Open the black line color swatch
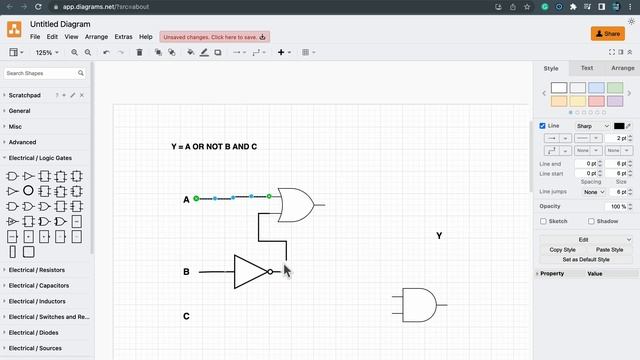640x360 pixels. (x=619, y=126)
